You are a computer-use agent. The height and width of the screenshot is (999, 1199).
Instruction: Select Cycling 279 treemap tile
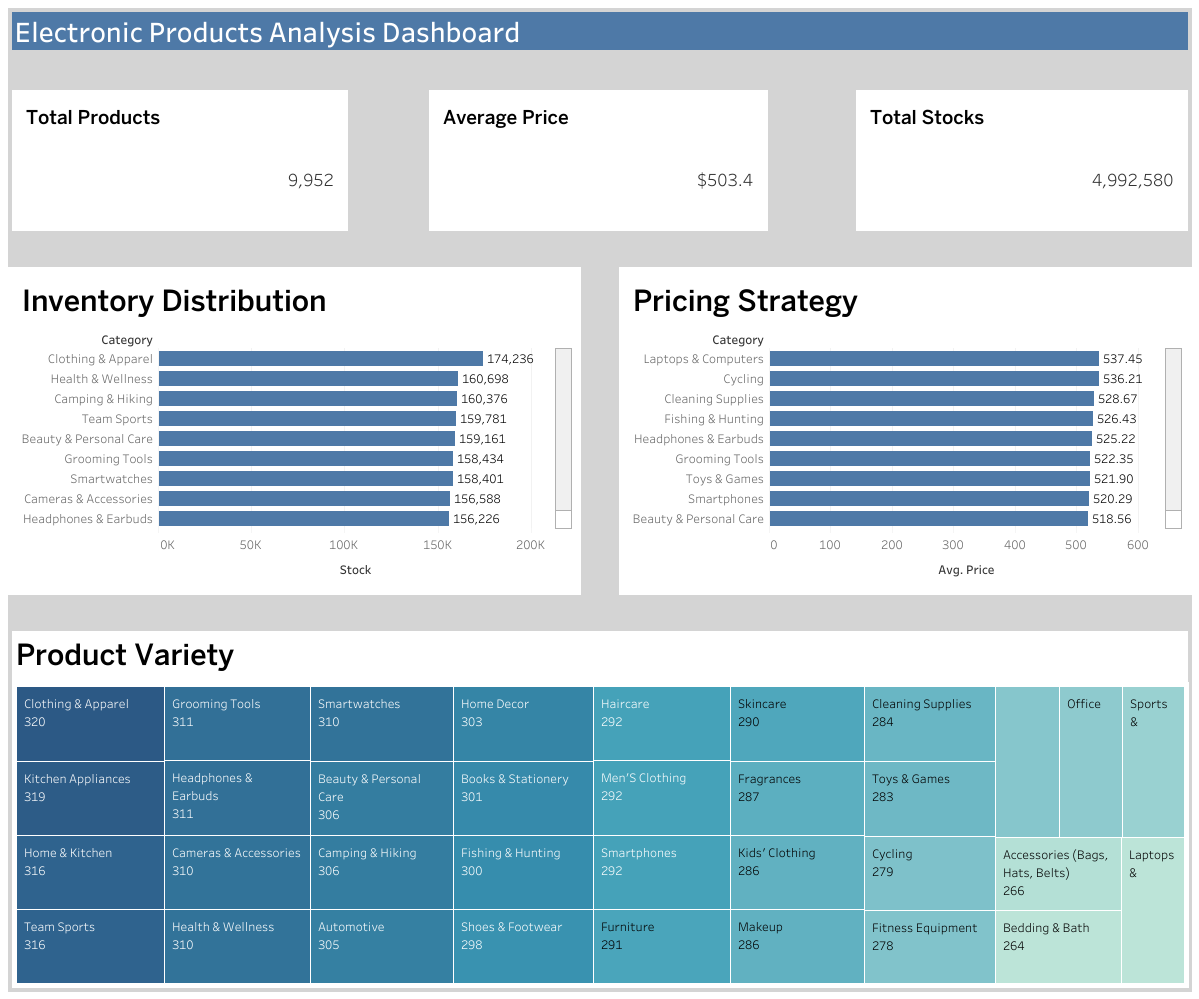coord(930,873)
